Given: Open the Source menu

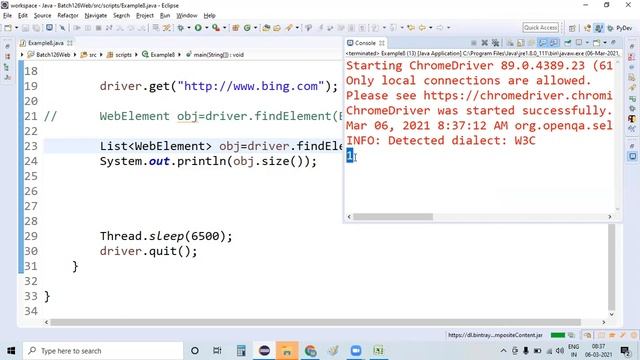Looking at the screenshot, I should click(x=42, y=16).
